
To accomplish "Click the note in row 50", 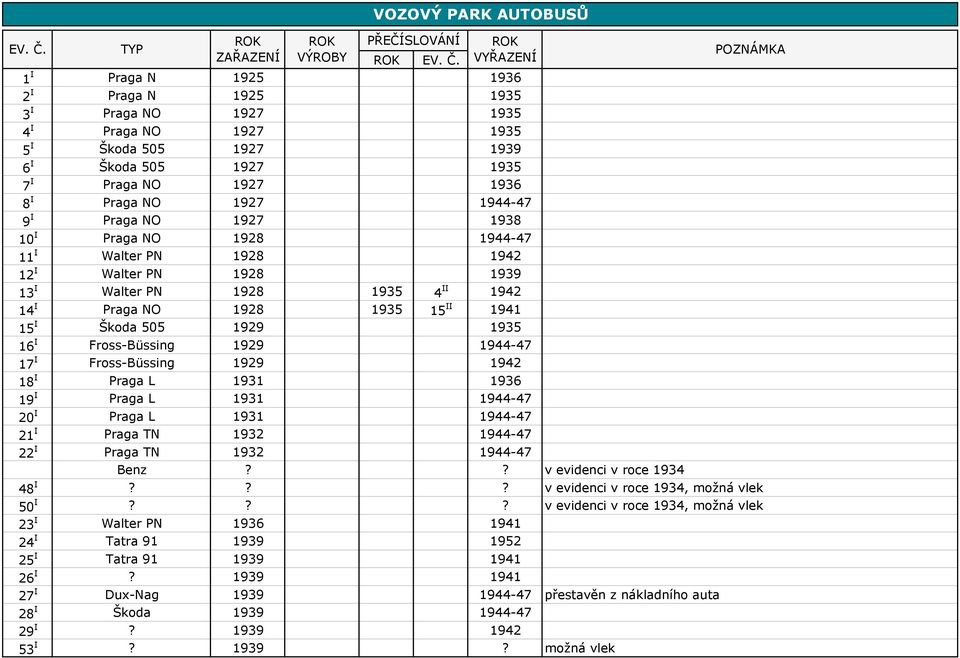I will 654,506.
